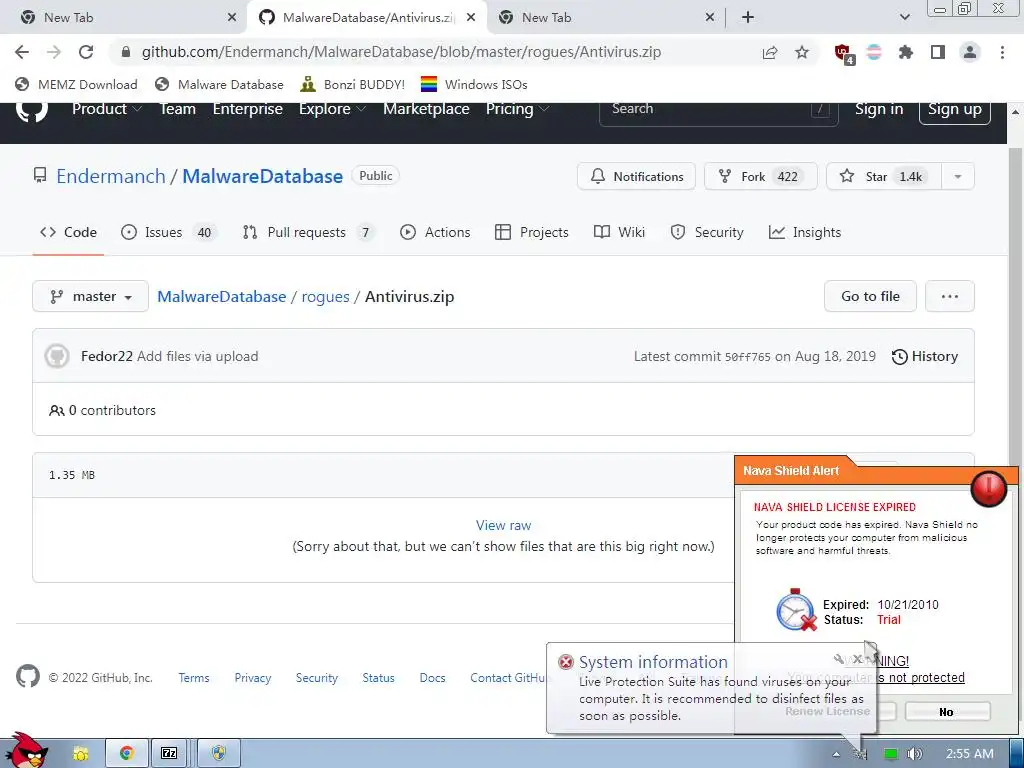This screenshot has height=768, width=1024.
Task: Click the Angry Birds start button
Action: click(25, 751)
